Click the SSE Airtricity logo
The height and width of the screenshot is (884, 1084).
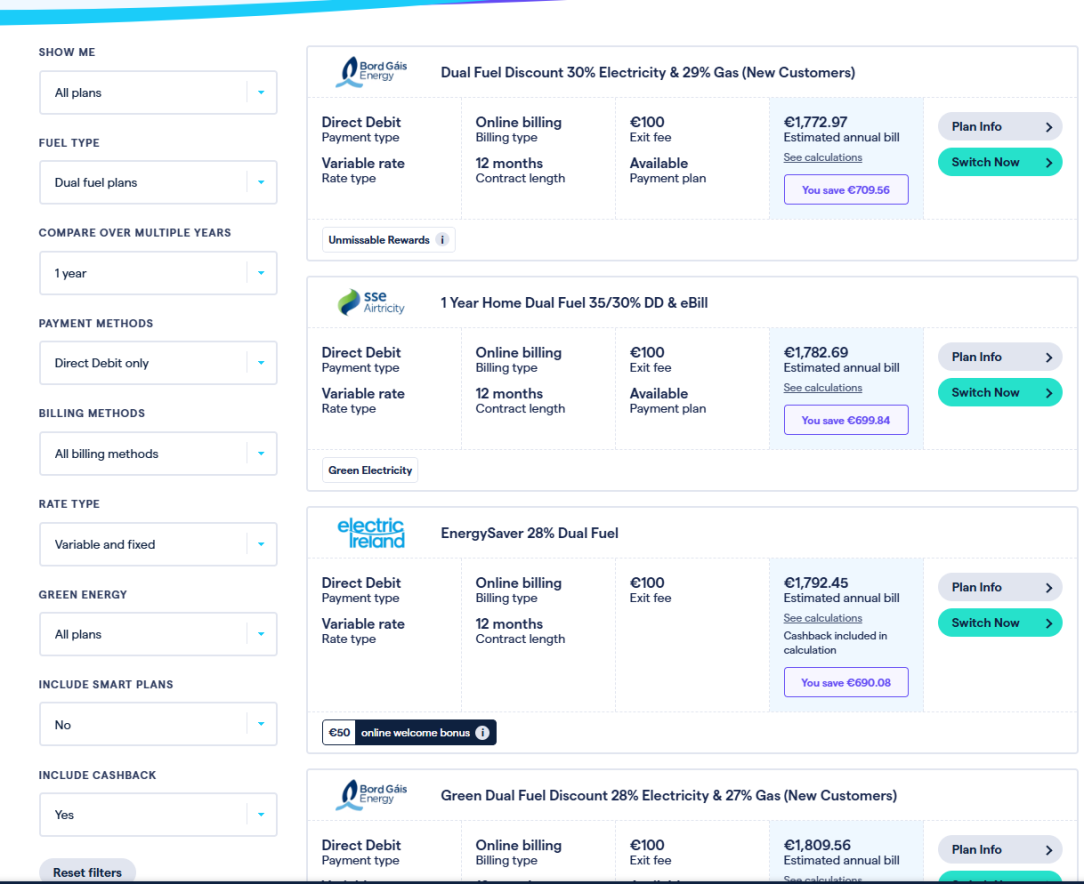371,302
